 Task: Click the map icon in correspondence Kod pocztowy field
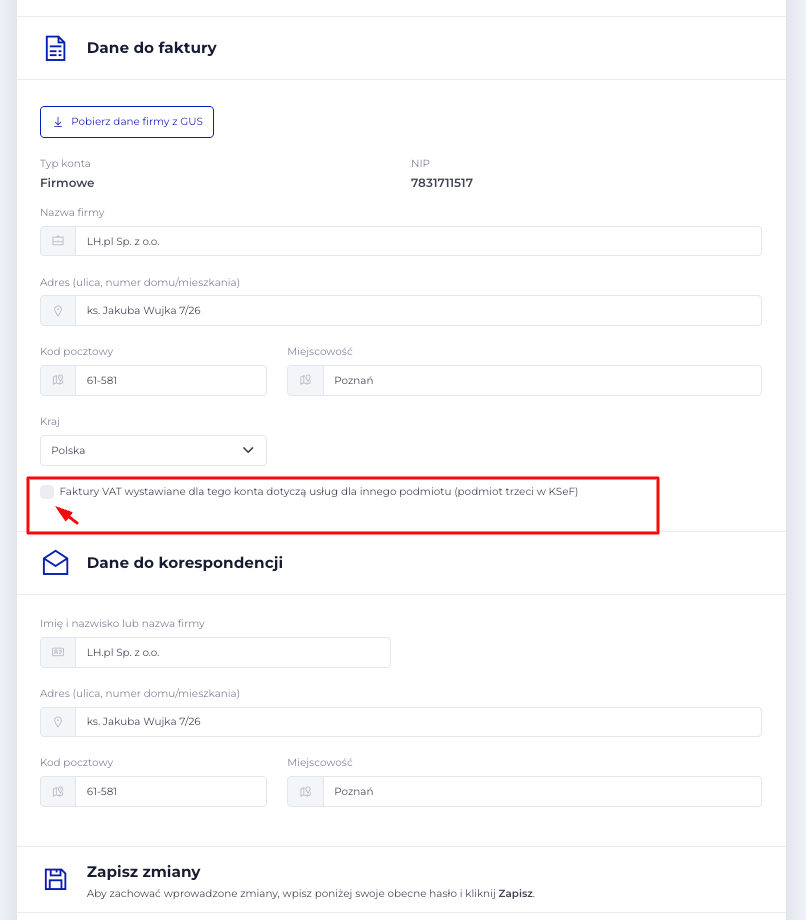click(58, 791)
